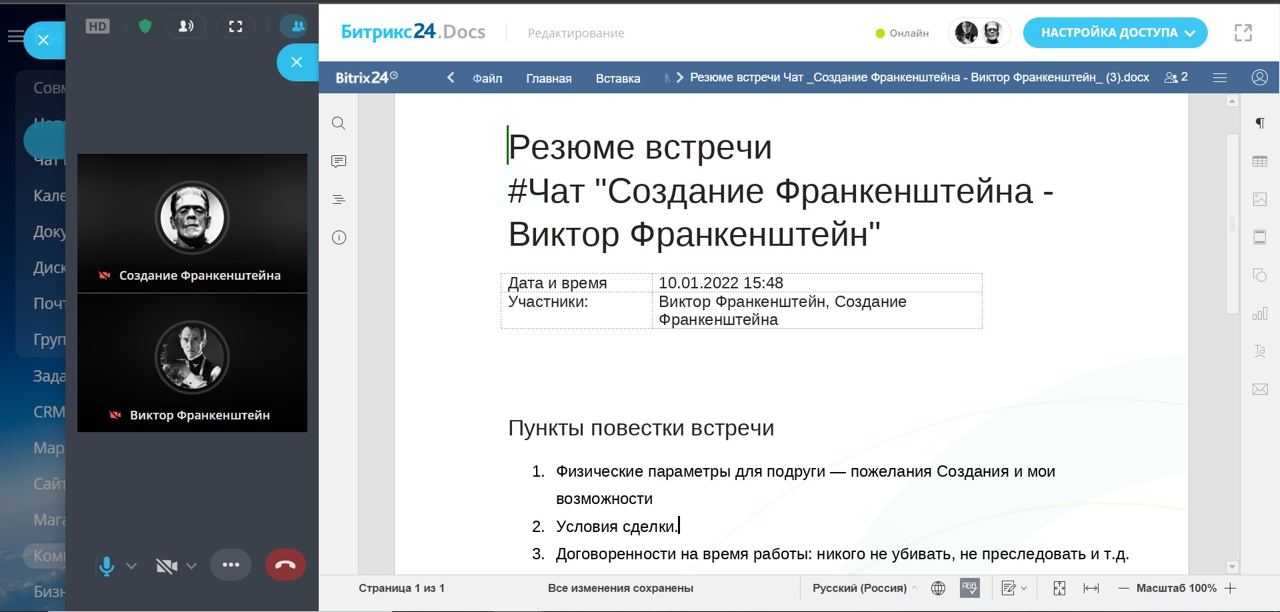The width and height of the screenshot is (1280, 612).
Task: Open image settings in right sidebar
Action: point(1259,199)
